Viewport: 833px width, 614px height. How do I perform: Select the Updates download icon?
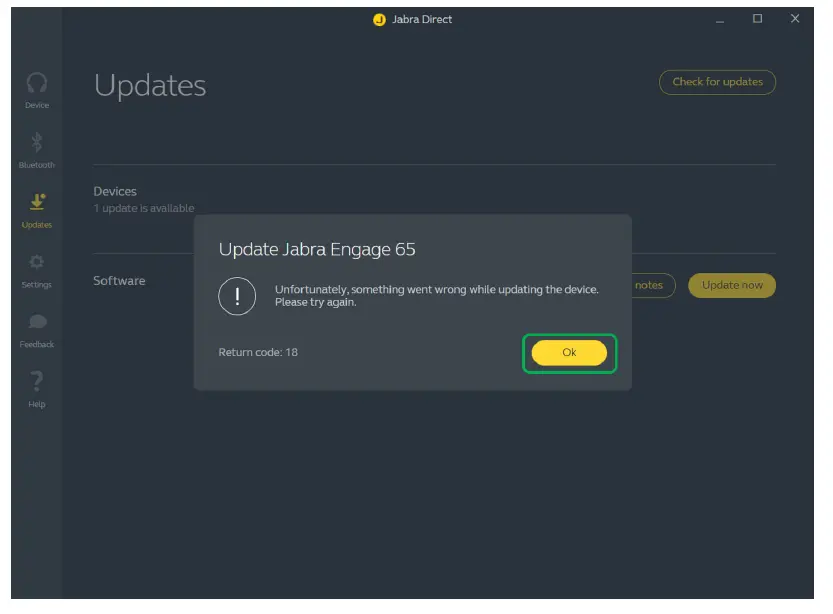(37, 202)
